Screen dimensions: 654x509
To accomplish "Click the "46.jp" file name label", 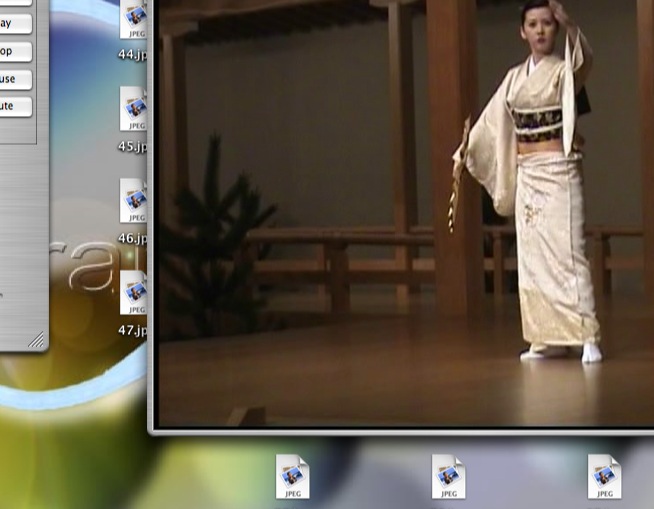I will [132, 238].
